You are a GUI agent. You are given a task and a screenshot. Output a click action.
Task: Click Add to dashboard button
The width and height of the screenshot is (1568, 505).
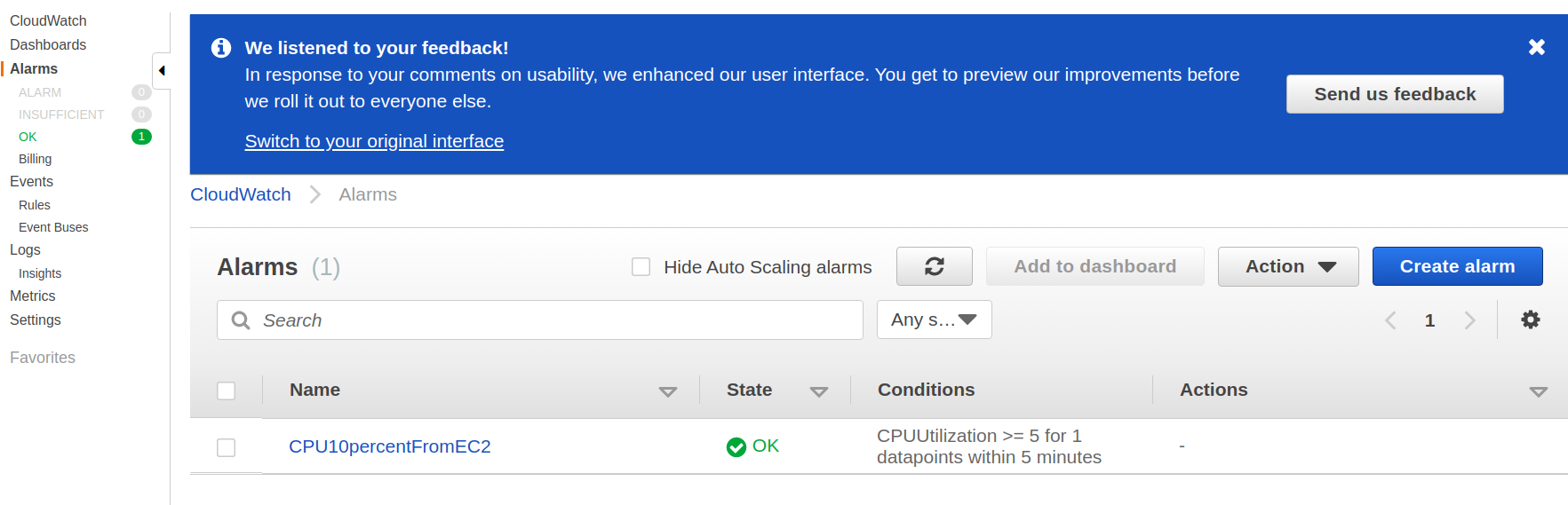click(1094, 266)
